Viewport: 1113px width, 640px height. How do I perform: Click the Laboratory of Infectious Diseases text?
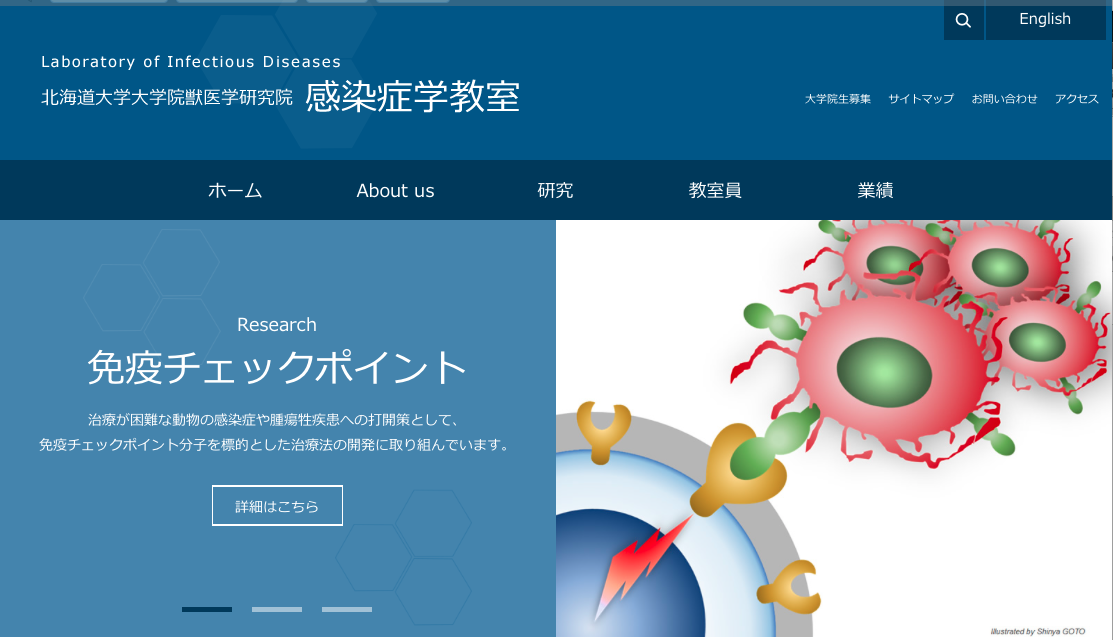click(191, 62)
